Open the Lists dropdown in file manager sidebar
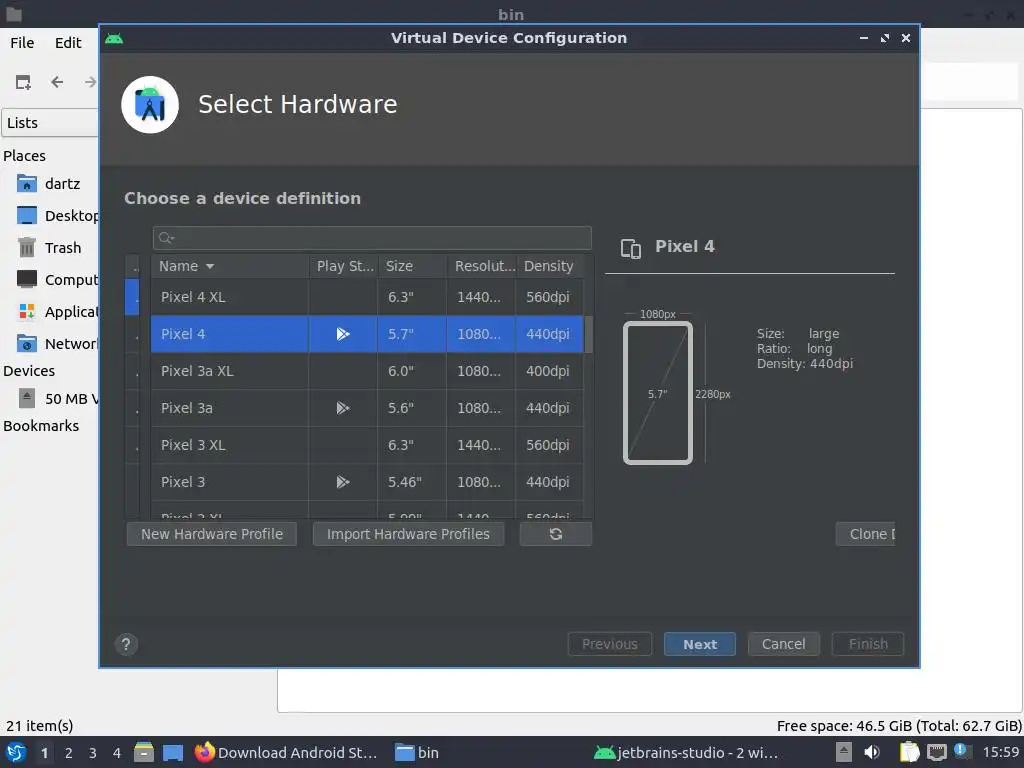This screenshot has width=1024, height=768. (50, 123)
